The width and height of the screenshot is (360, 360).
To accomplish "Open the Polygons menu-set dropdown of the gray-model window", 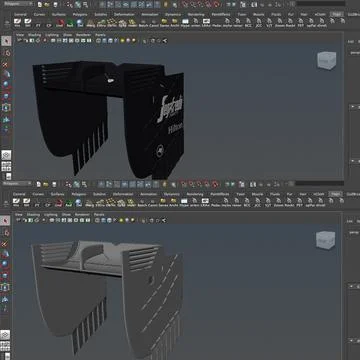I will (x=17, y=184).
